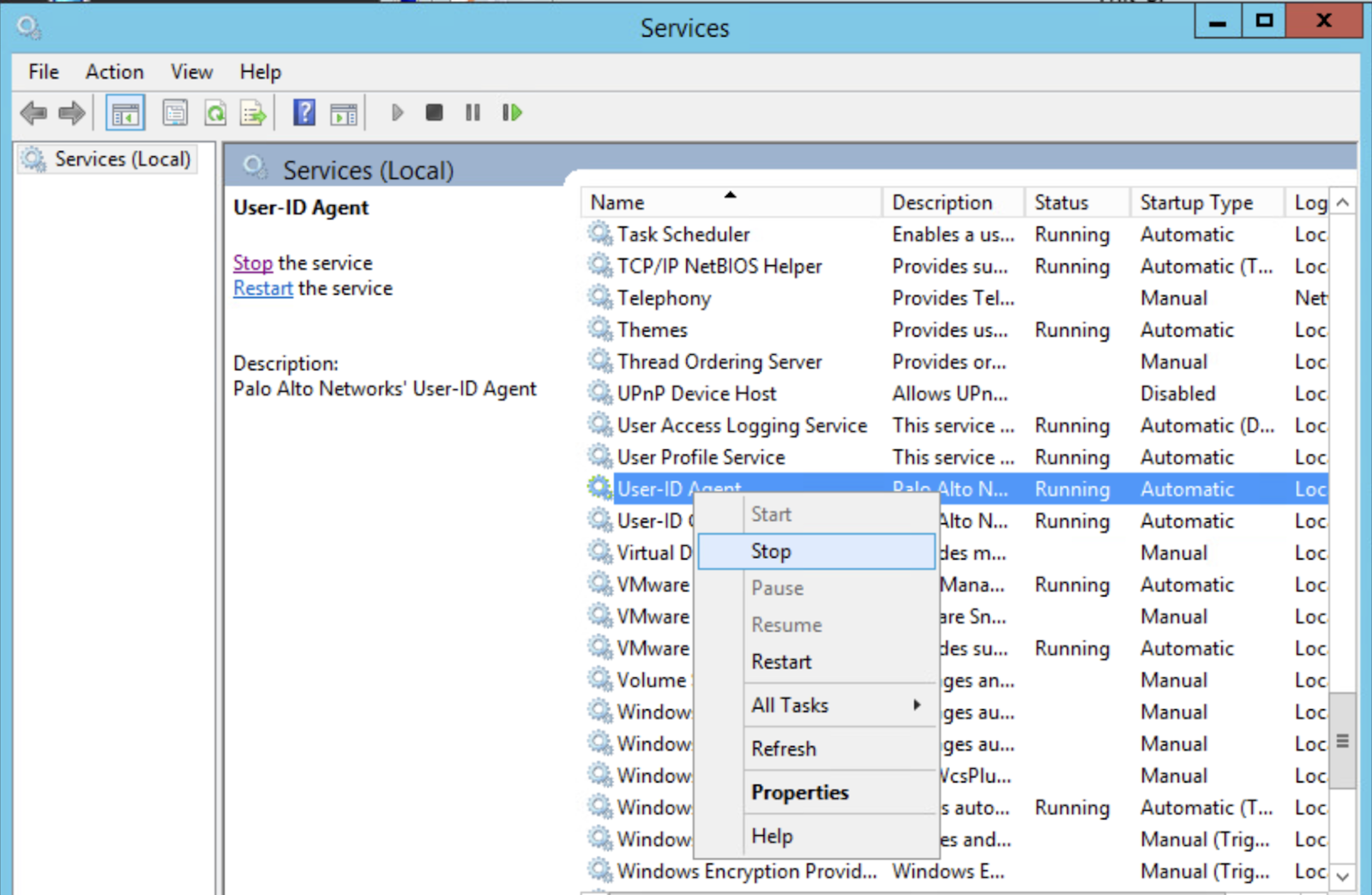Open Export List from the toolbar icon
This screenshot has width=1372, height=895.
click(251, 112)
